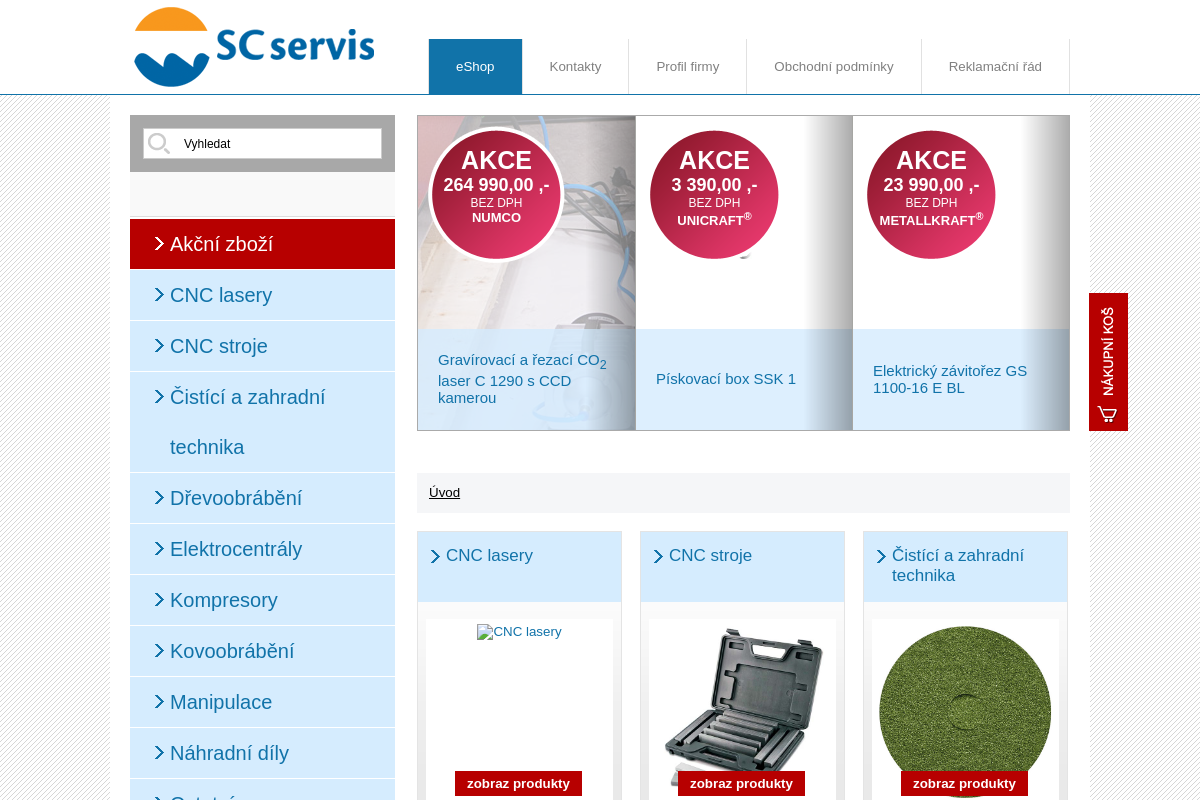The image size is (1200, 800).
Task: Click zobraz produkty under Čistící a zahradní technika
Action: pyautogui.click(x=964, y=784)
